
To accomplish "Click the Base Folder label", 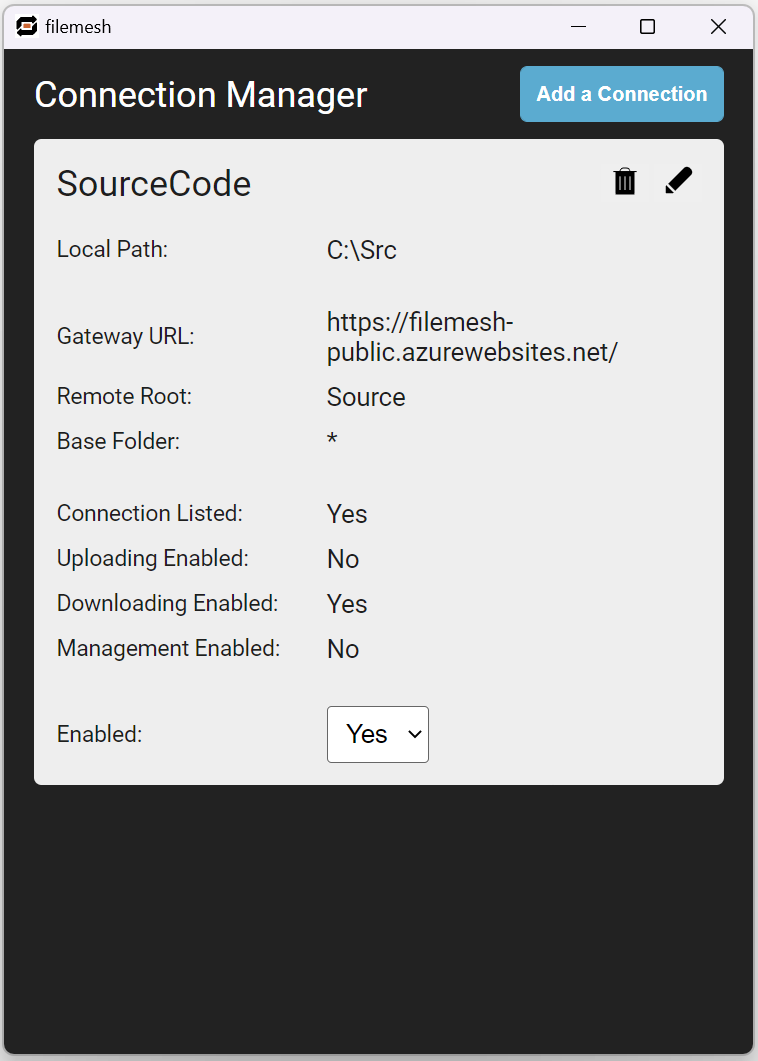I will coord(118,441).
